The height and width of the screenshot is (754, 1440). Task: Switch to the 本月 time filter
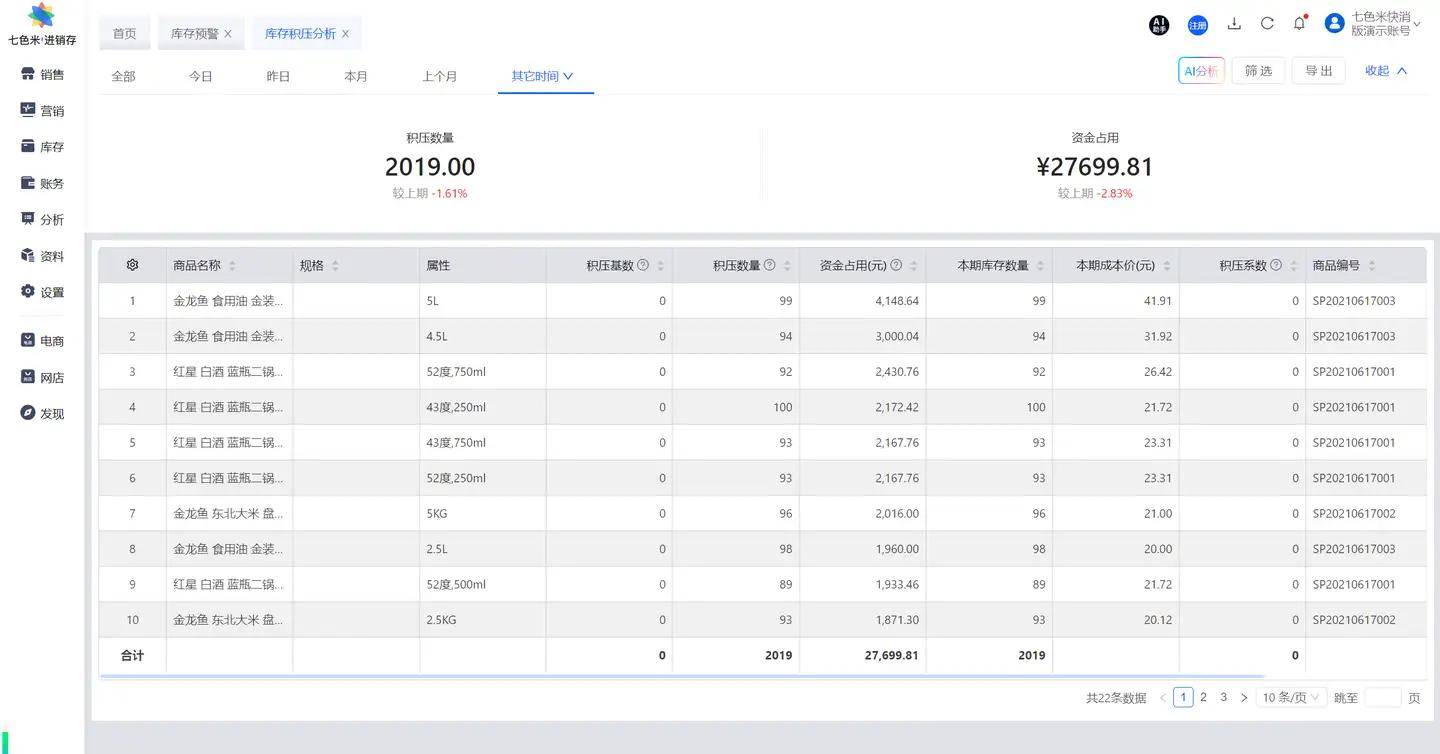coord(356,76)
